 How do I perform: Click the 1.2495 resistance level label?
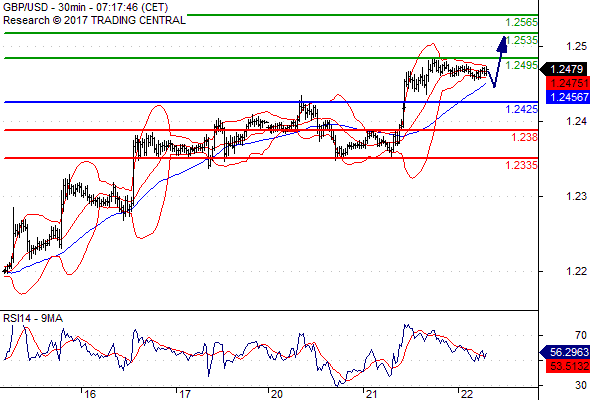pyautogui.click(x=521, y=65)
